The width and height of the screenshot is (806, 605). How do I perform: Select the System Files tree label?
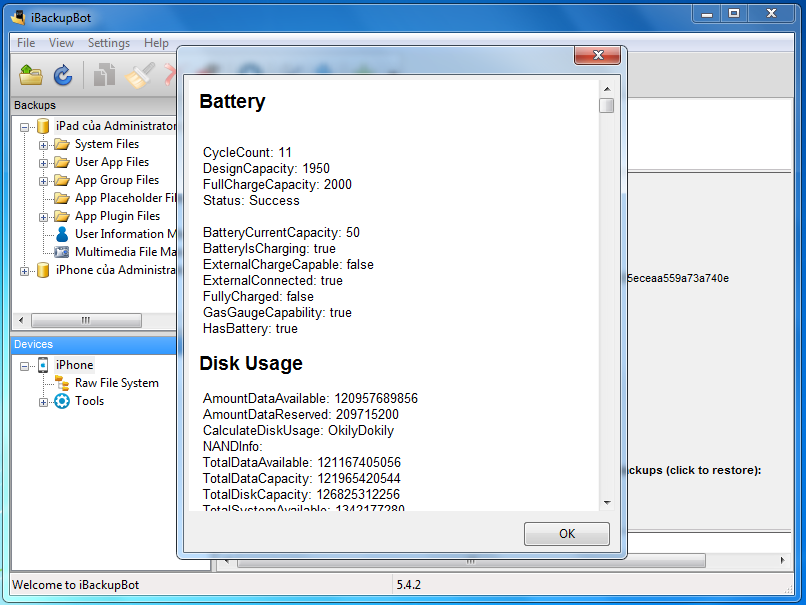pos(107,144)
